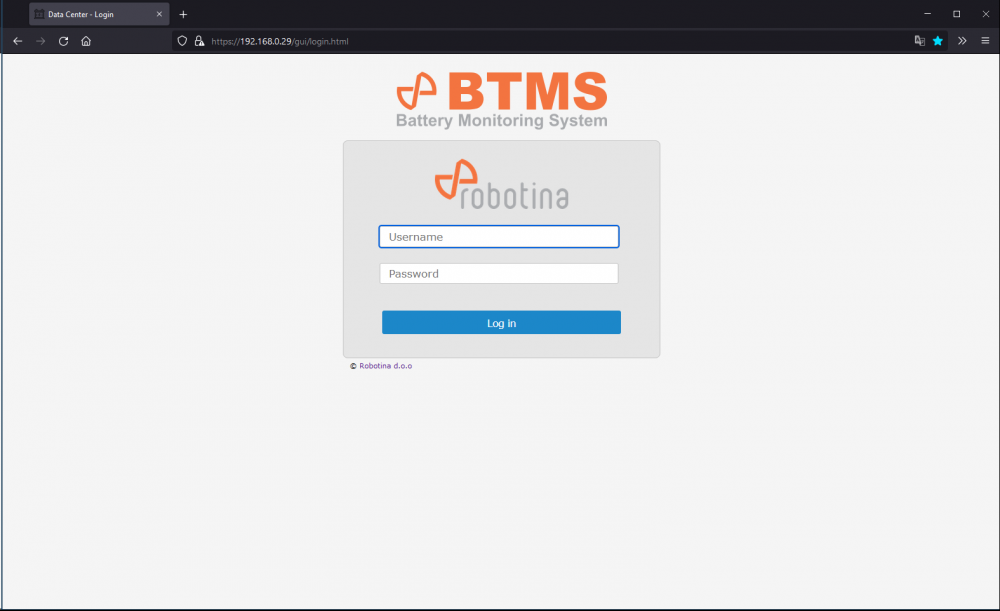Viewport: 1000px width, 611px height.
Task: Open the browser hamburger menu
Action: pyautogui.click(x=985, y=41)
